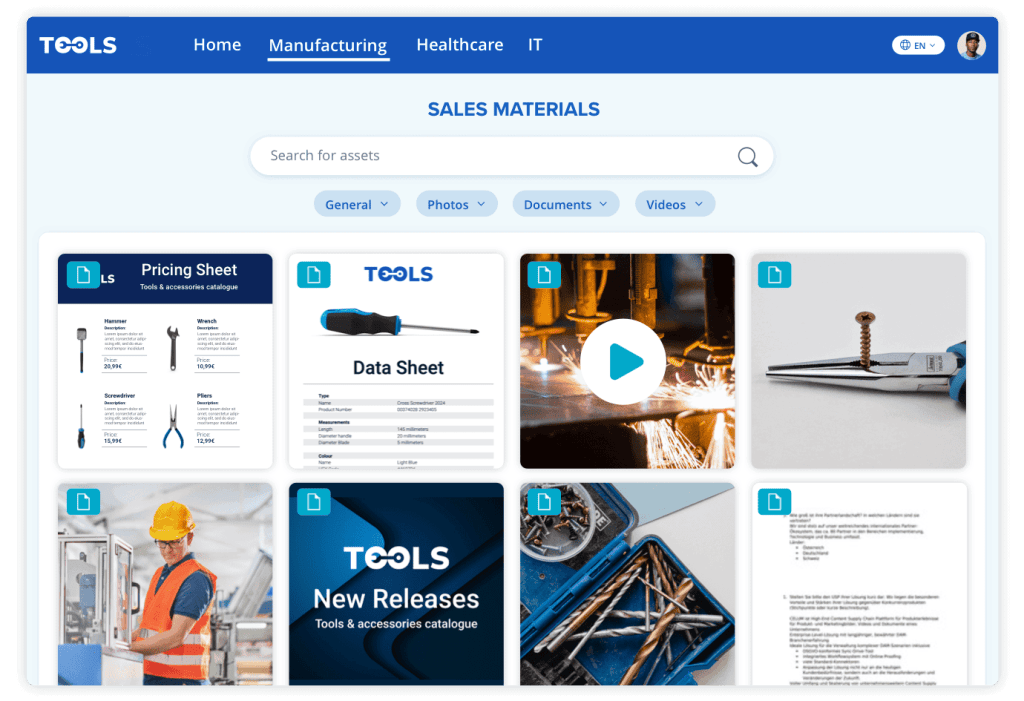This screenshot has height=701, width=1024.
Task: Click the globe icon in the language selector
Action: (x=903, y=44)
